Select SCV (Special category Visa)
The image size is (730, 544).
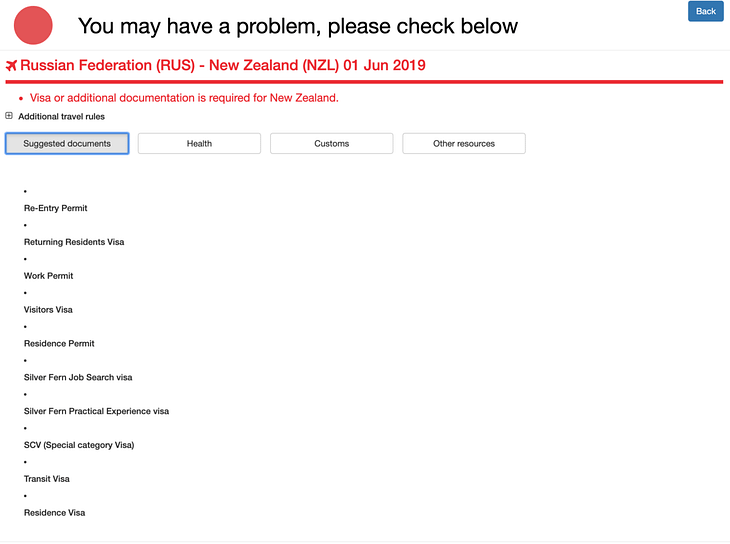pyautogui.click(x=79, y=445)
